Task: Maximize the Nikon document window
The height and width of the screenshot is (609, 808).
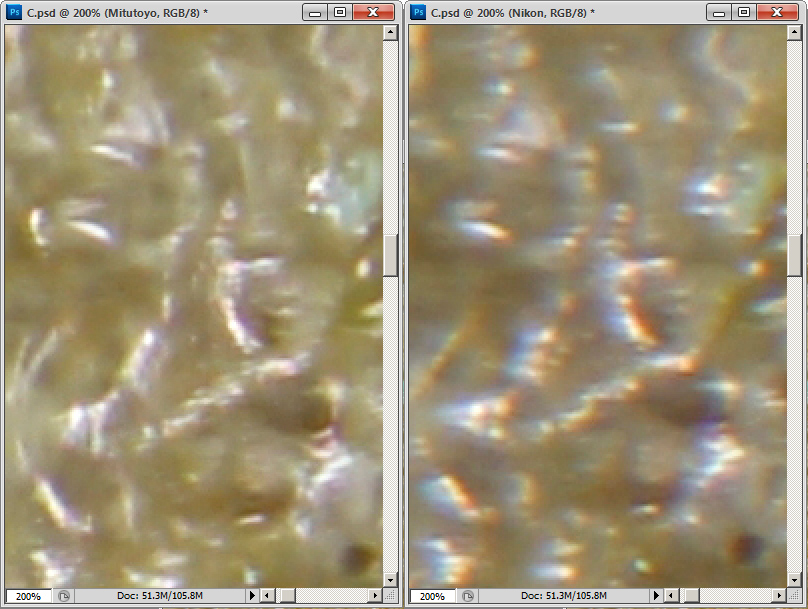Action: point(744,12)
